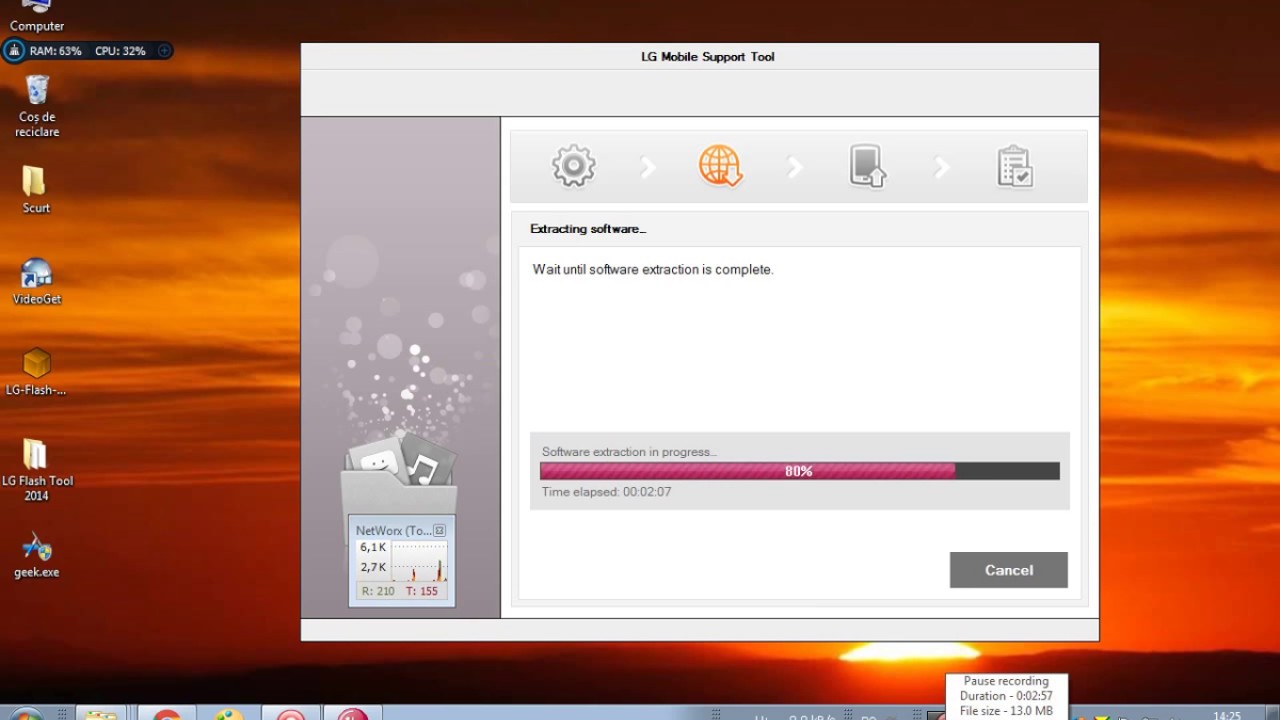Viewport: 1280px width, 720px height.
Task: Click the icon left of RAM meter
Action: pos(14,50)
